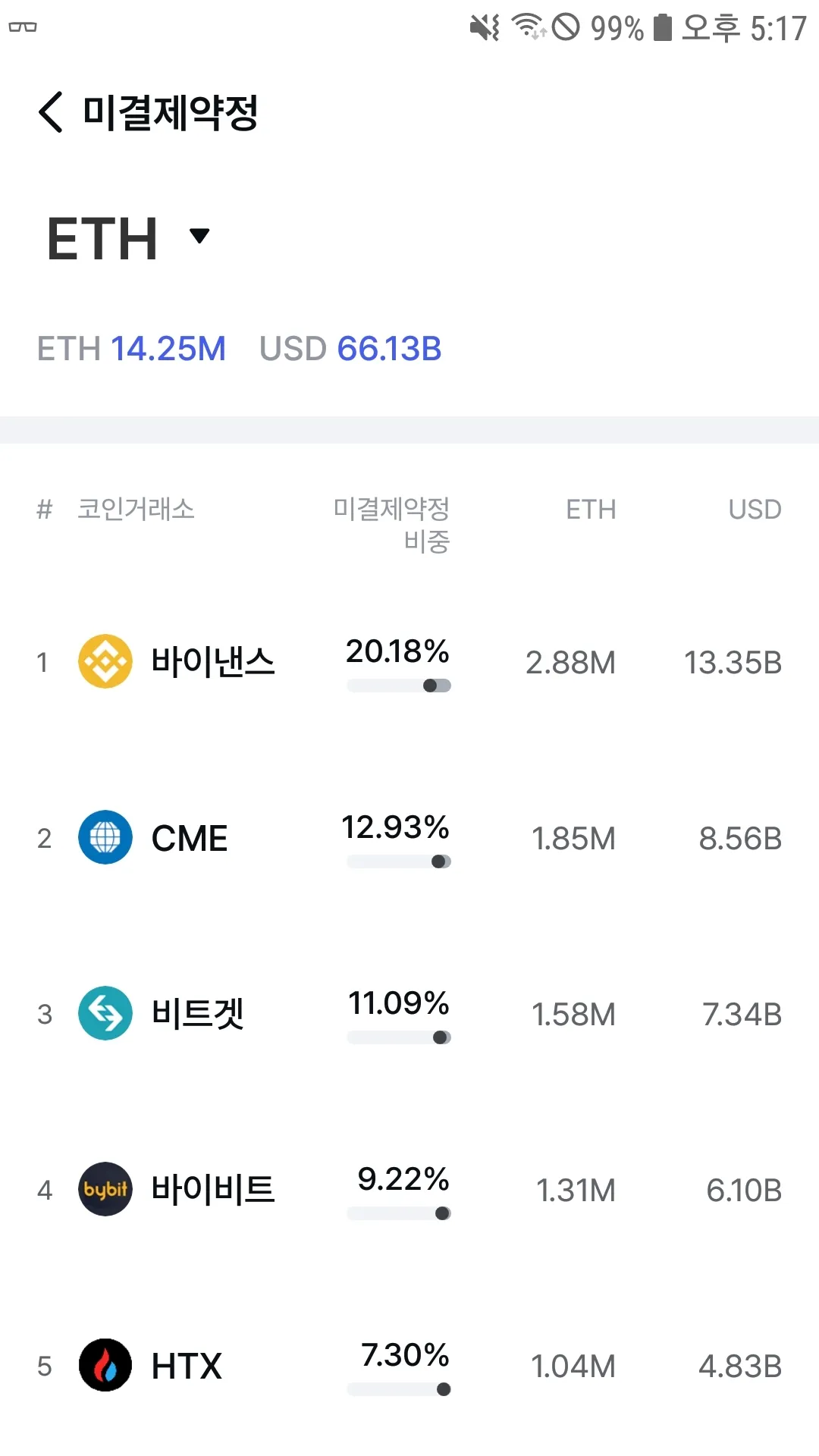Open the ETH coin selector dropdown arrow
819x1456 pixels.
[199, 236]
